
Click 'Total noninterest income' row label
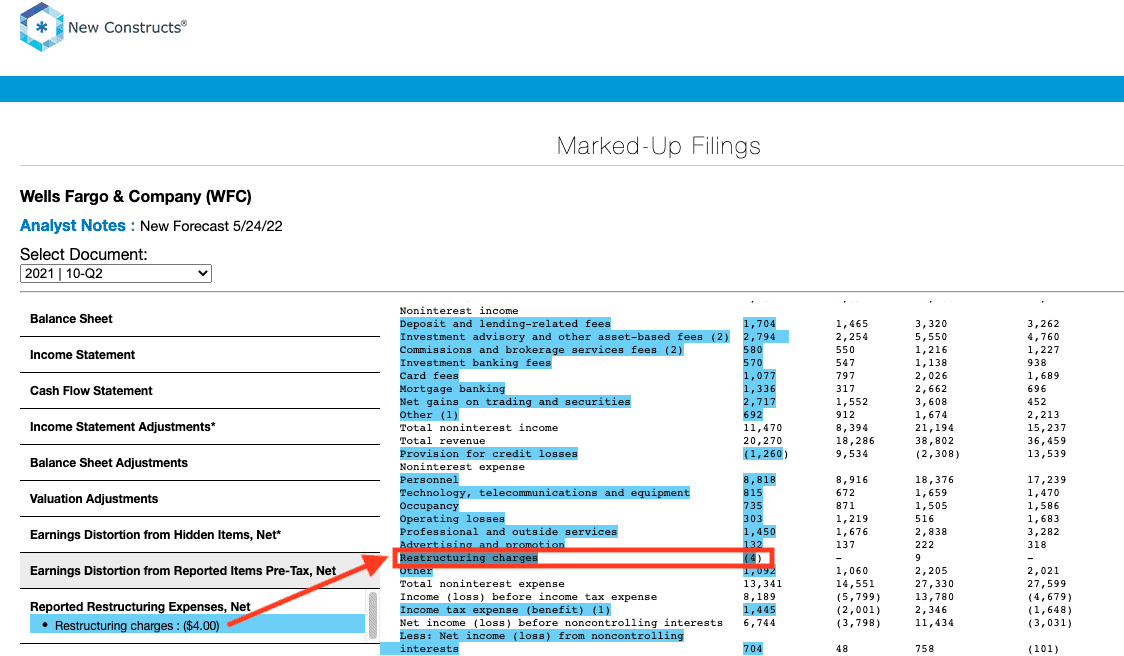pos(478,428)
